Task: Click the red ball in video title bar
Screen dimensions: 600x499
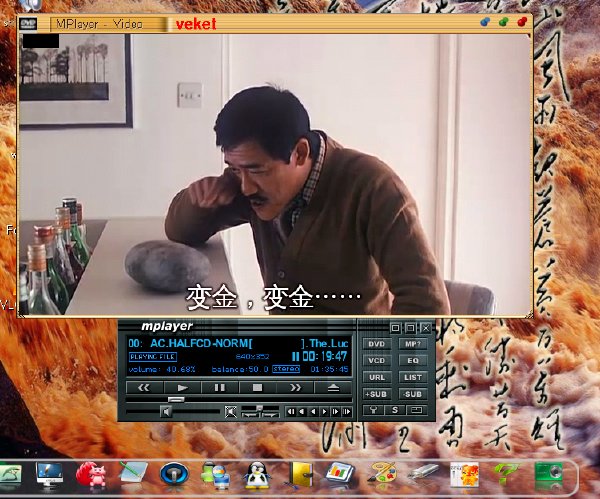Action: pyautogui.click(x=522, y=22)
